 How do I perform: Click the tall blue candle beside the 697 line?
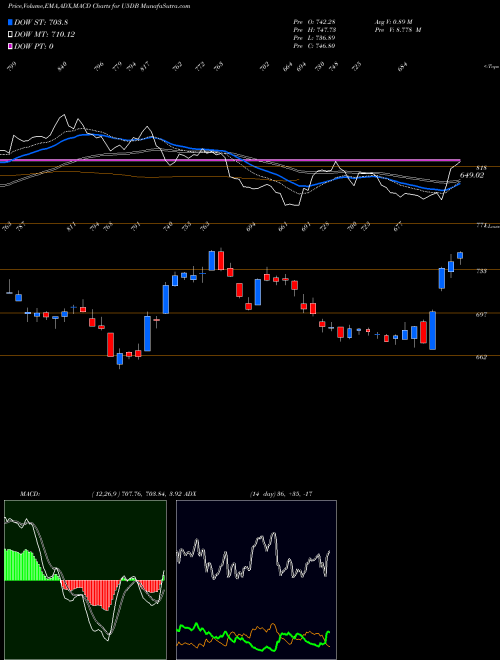click(x=432, y=330)
